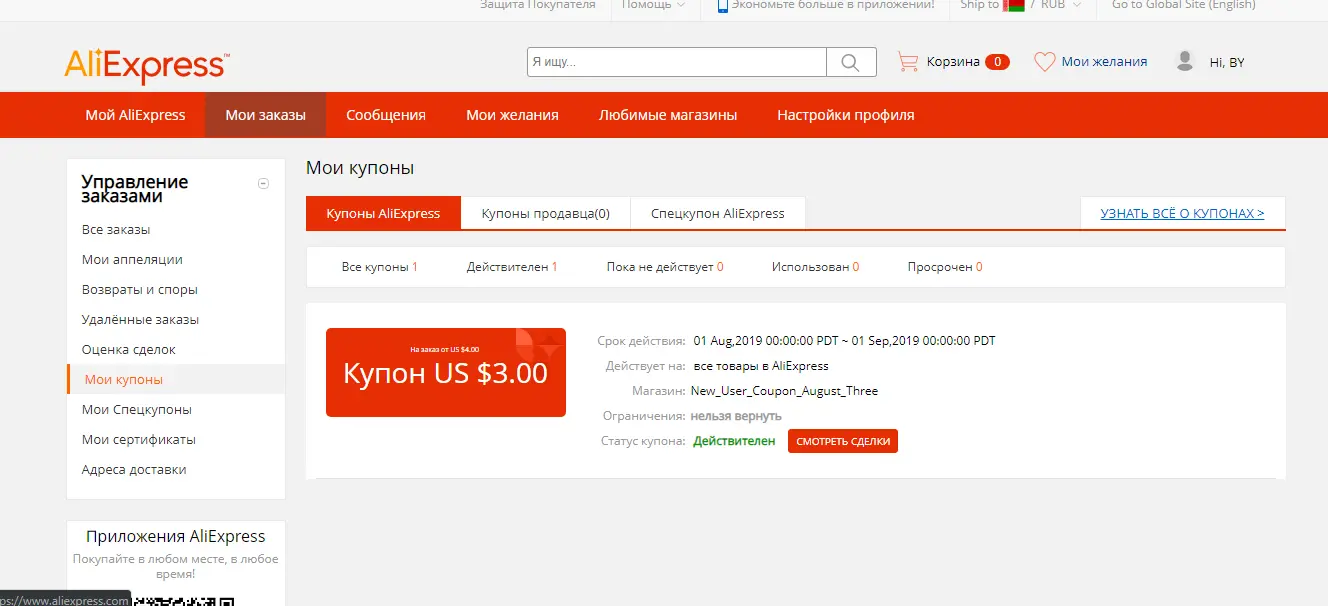Click the Экономьте больше в приложении link
The image size is (1328, 606).
pyautogui.click(x=833, y=5)
